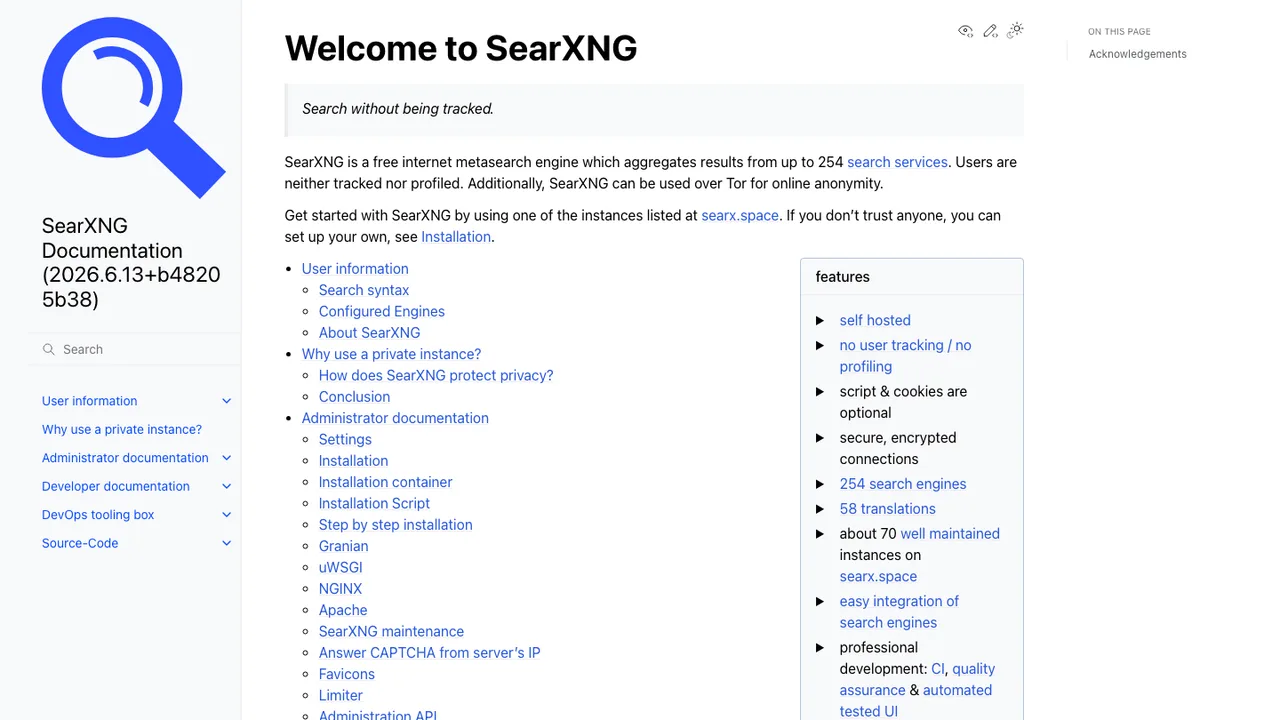Open Search syntax link

(x=364, y=290)
